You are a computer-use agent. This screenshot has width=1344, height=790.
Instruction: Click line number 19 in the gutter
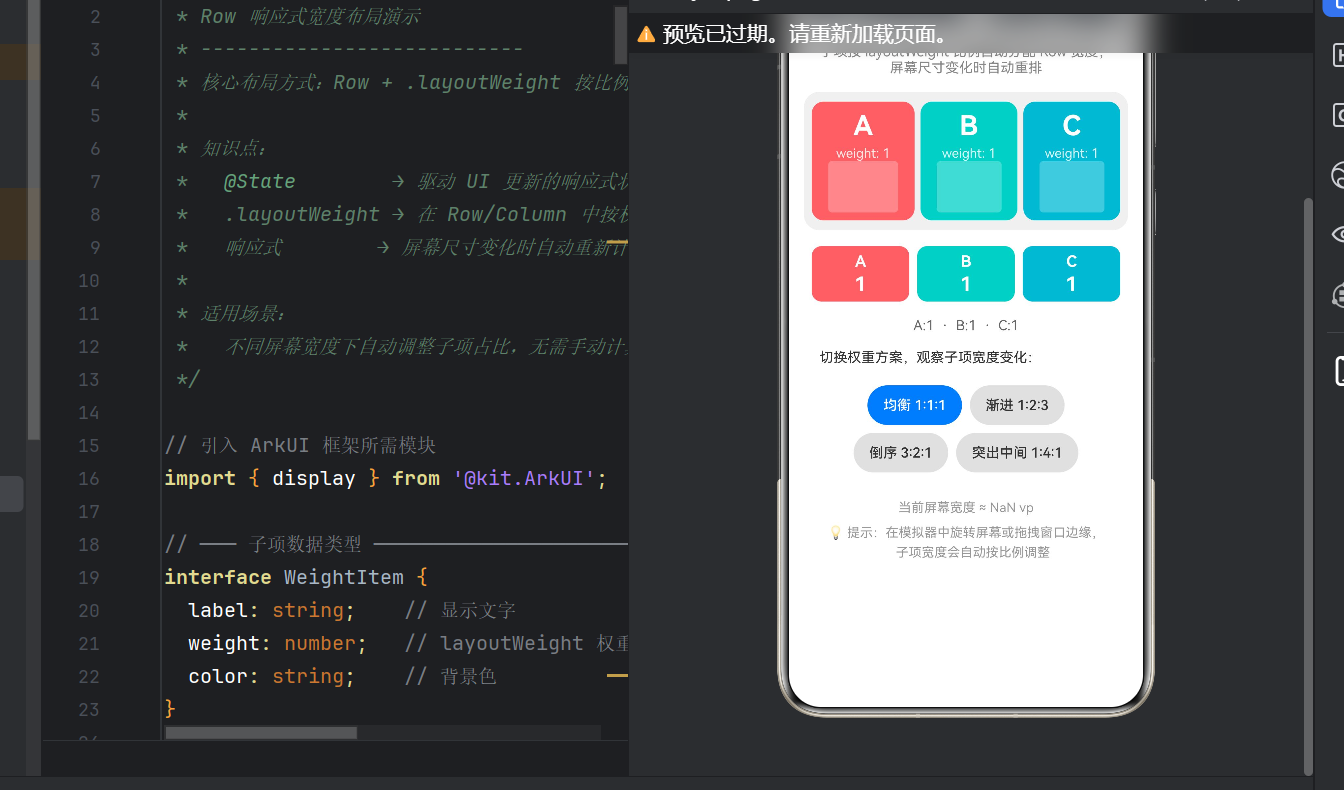tap(89, 577)
